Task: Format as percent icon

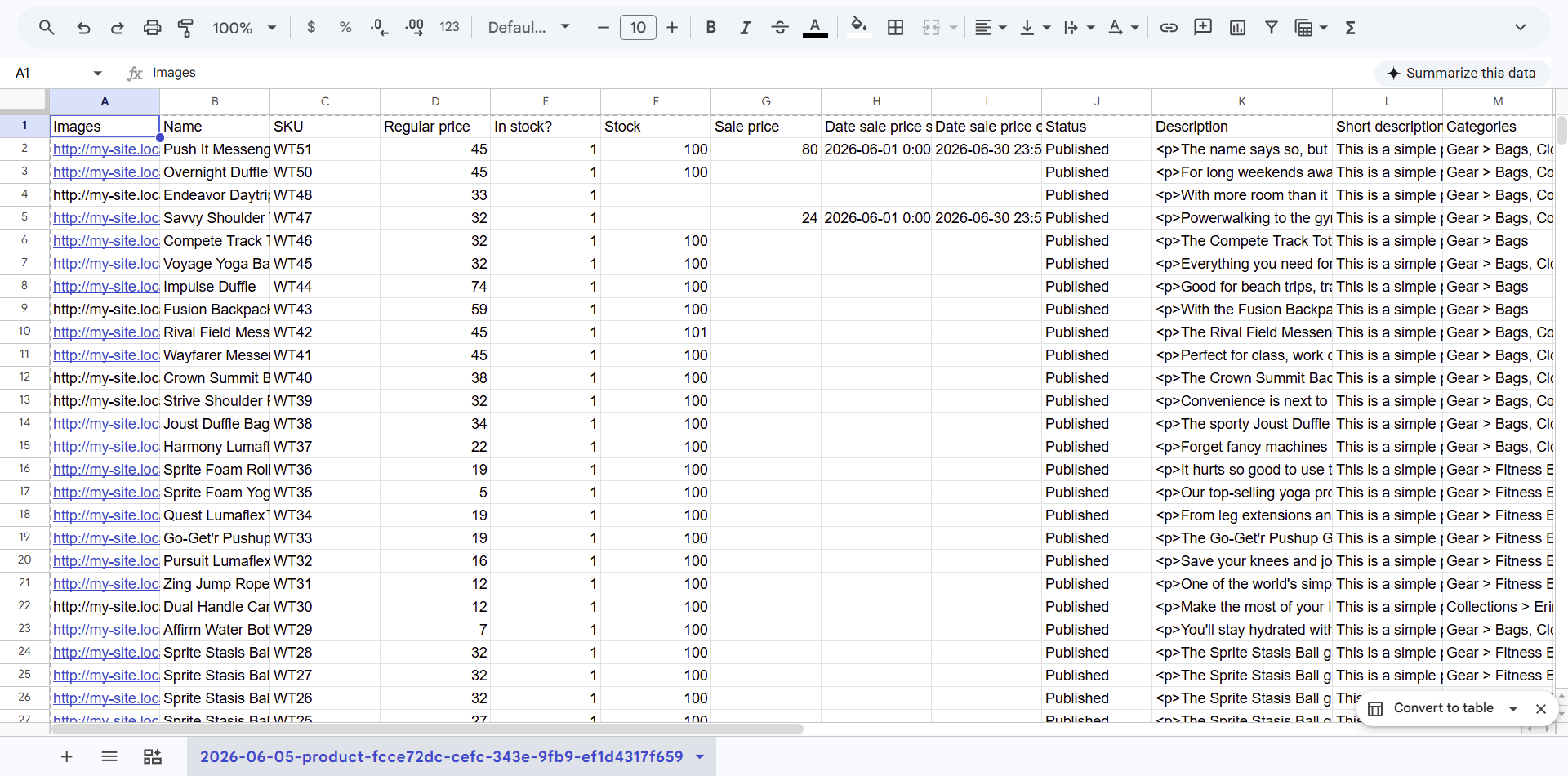Action: [345, 28]
